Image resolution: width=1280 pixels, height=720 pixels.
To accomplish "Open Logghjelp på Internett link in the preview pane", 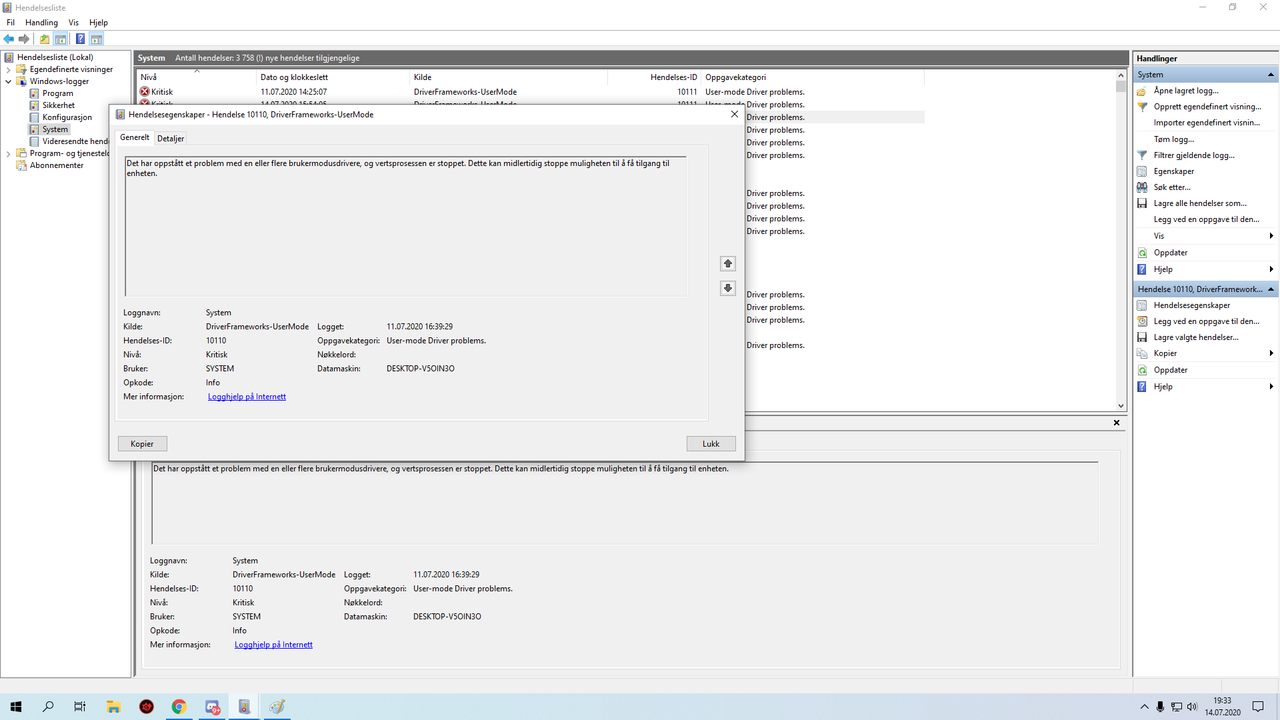I will coord(274,645).
